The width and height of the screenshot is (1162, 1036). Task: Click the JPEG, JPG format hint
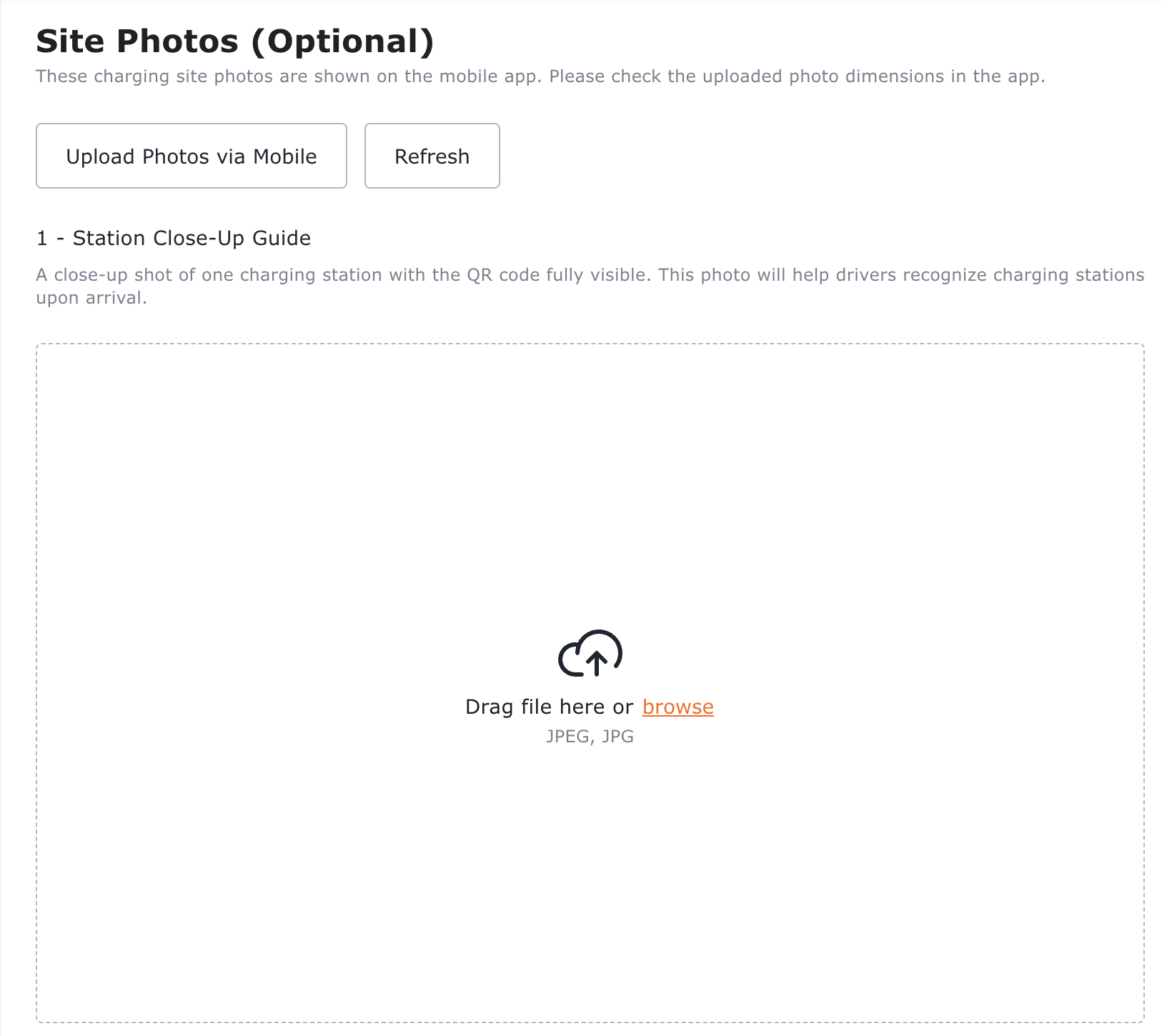(x=590, y=736)
